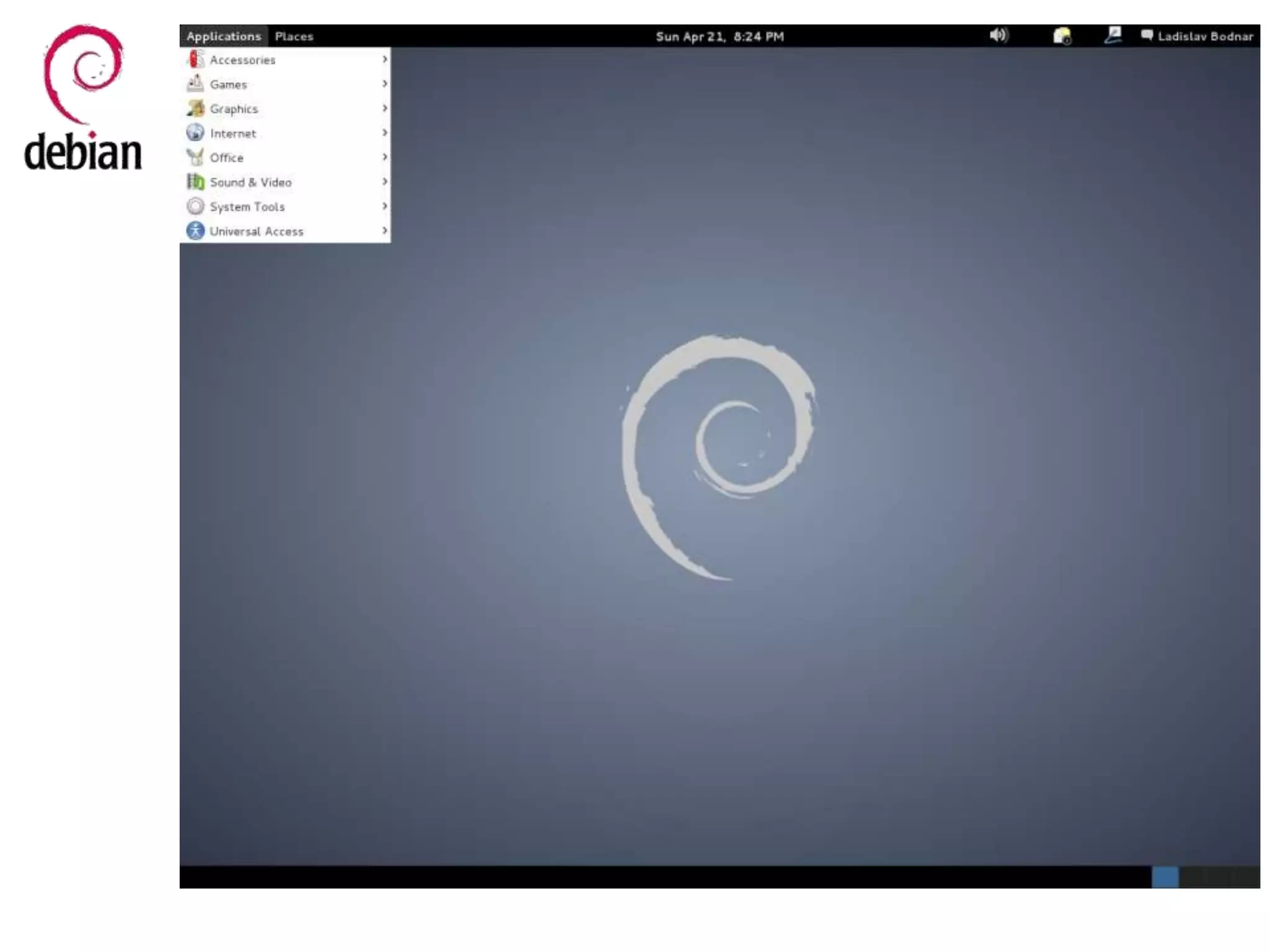Click the Games category icon
Screen dimensions: 1270x952
(195, 84)
